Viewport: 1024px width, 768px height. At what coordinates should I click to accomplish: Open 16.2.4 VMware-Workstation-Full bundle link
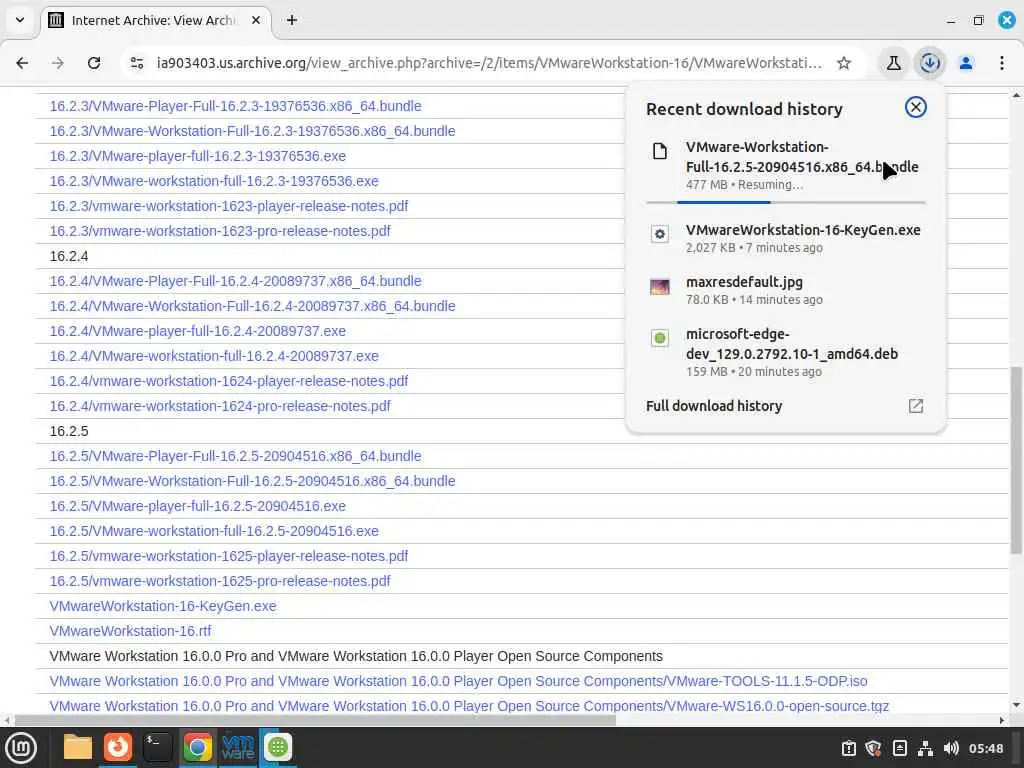[x=252, y=306]
